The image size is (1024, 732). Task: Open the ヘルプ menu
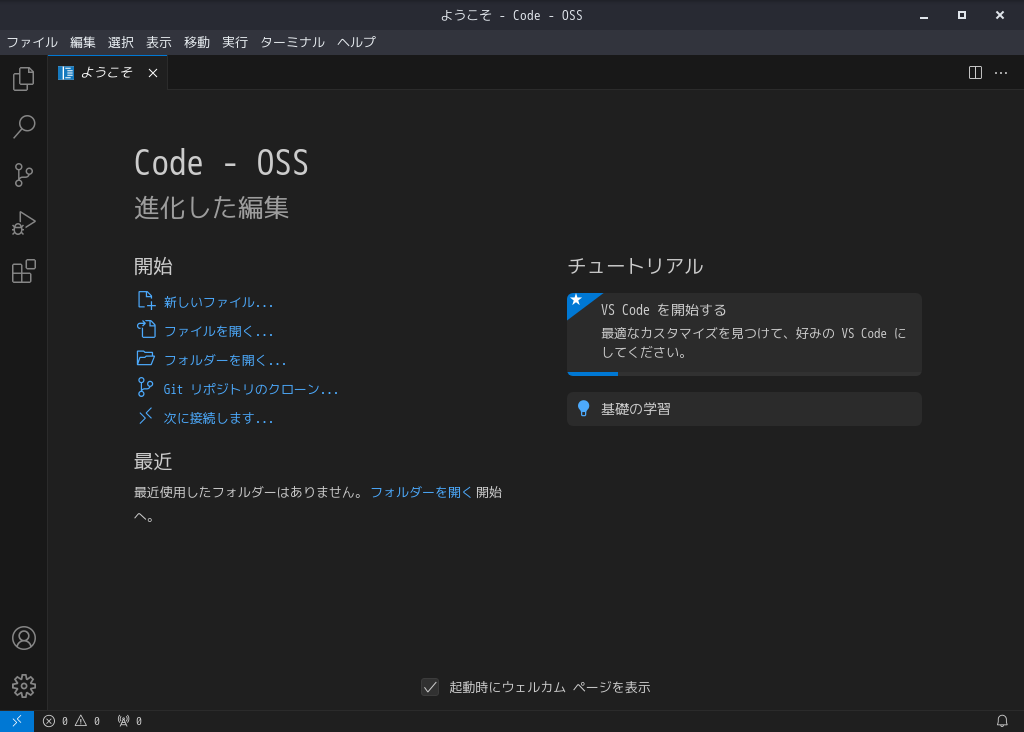[356, 42]
